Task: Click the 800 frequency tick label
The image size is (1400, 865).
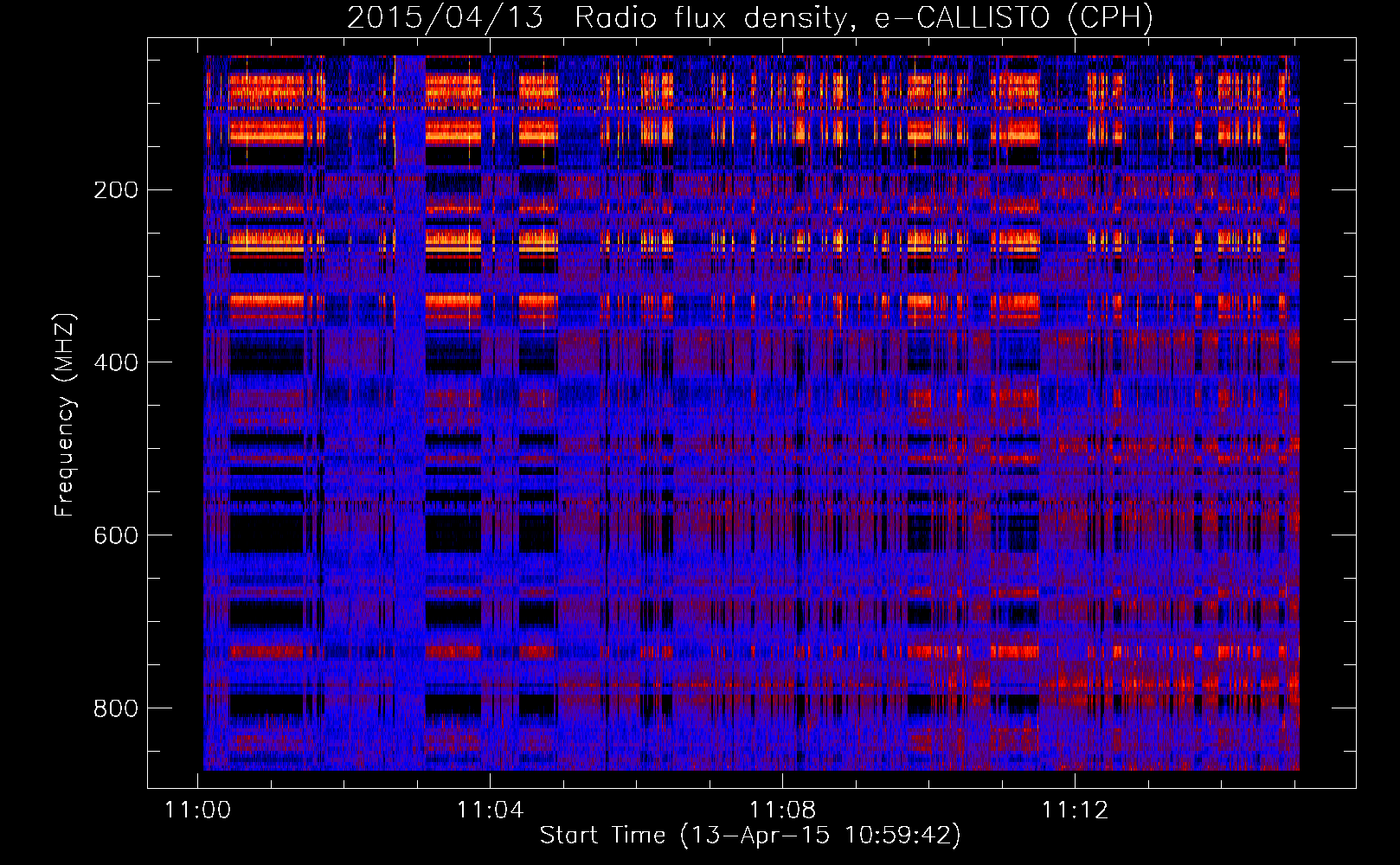Action: 116,708
